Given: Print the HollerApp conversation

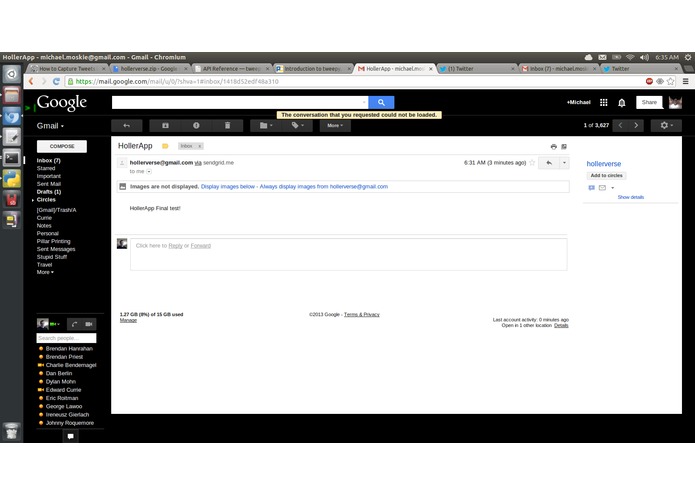Looking at the screenshot, I should 554,147.
